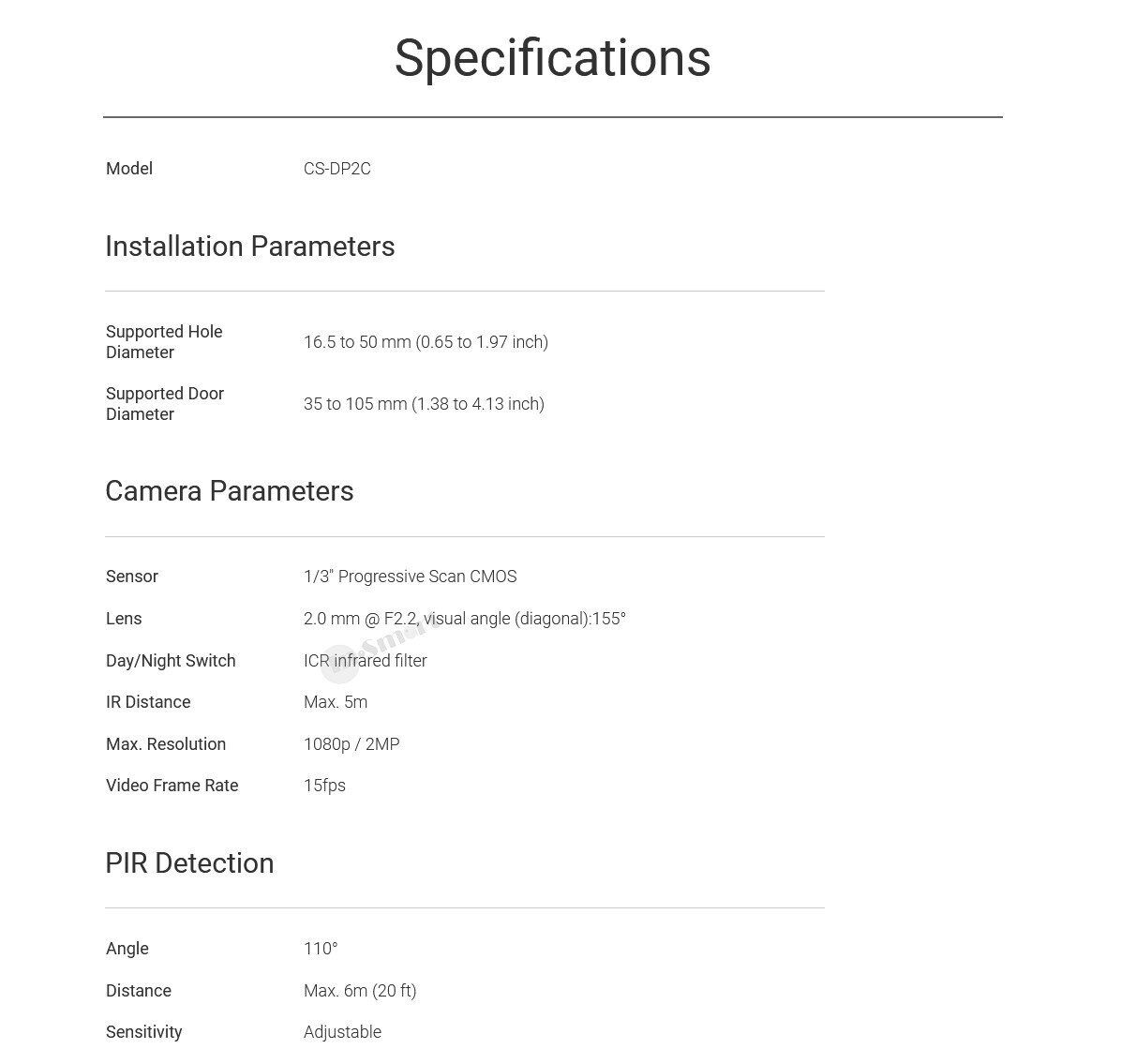Click the Lens visual angle value
The image size is (1121, 1064).
pos(464,619)
